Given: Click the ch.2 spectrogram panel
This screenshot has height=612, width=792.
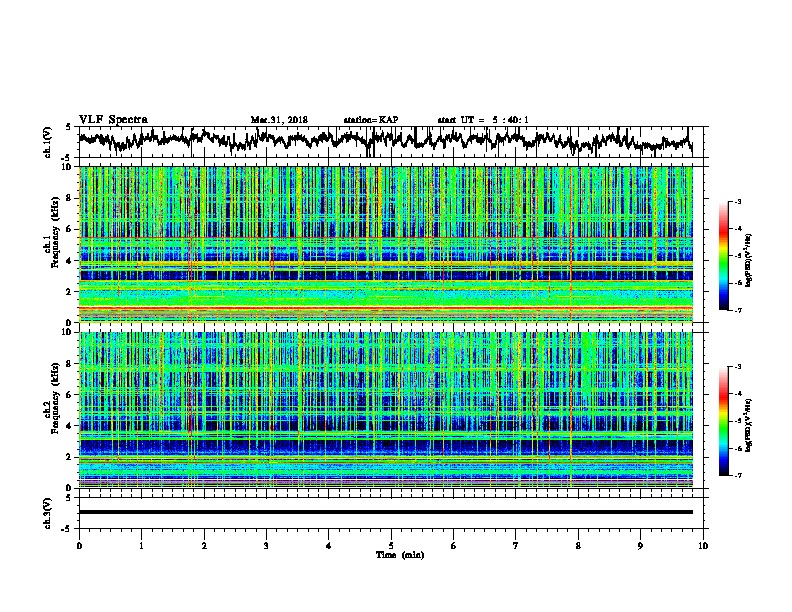Looking at the screenshot, I should pyautogui.click(x=386, y=410).
